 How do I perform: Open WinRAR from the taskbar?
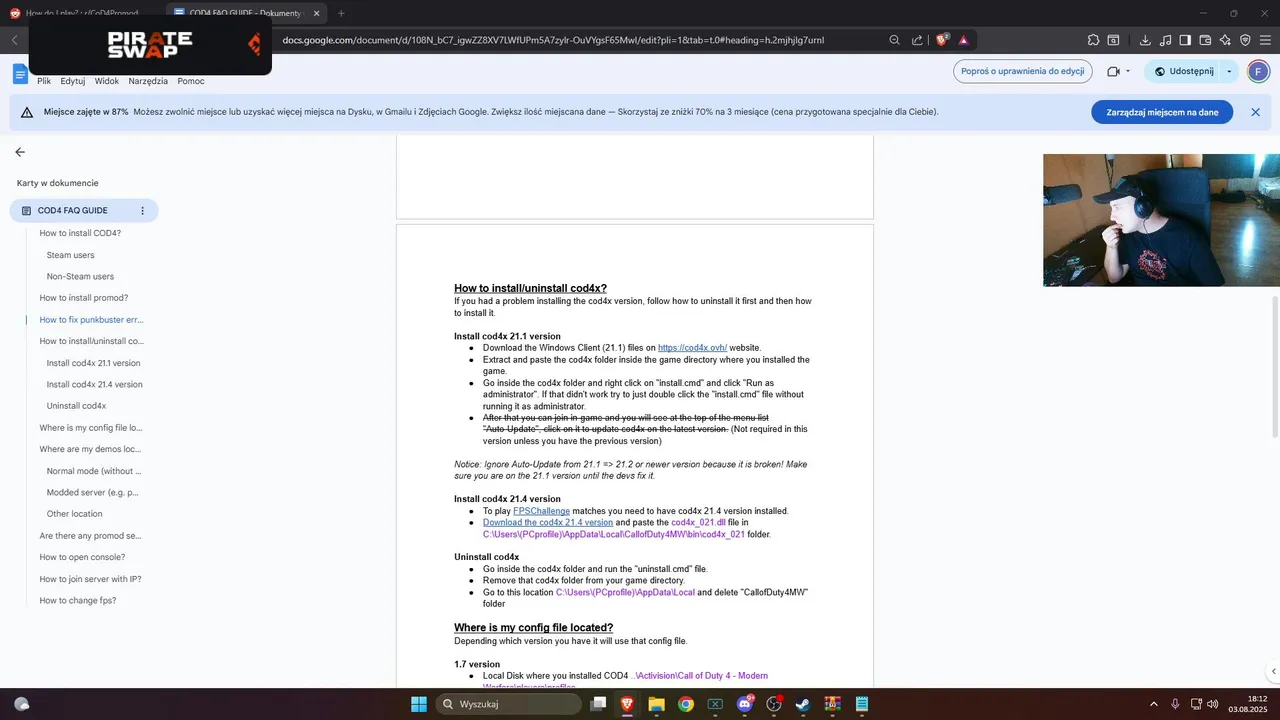tap(832, 704)
